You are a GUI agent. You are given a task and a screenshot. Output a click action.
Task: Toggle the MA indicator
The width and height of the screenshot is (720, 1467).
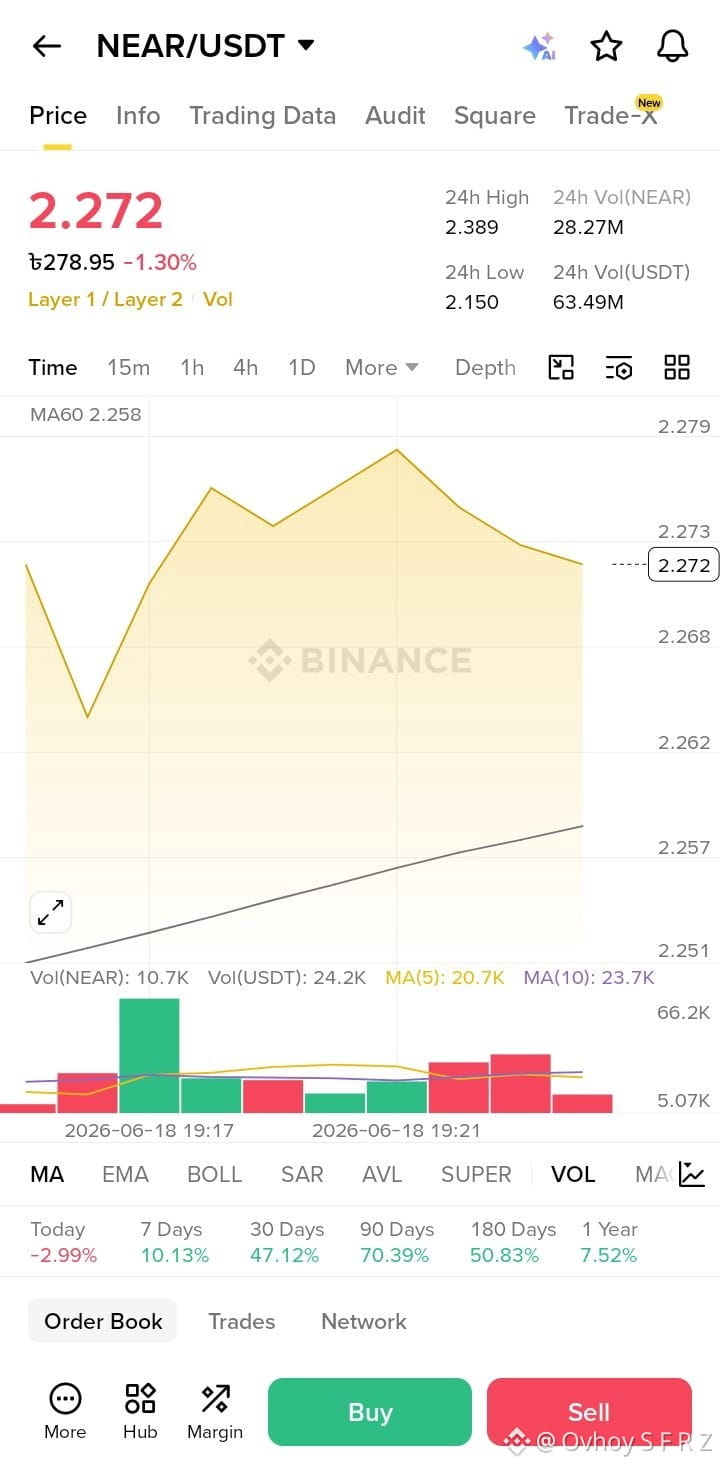[x=47, y=1174]
